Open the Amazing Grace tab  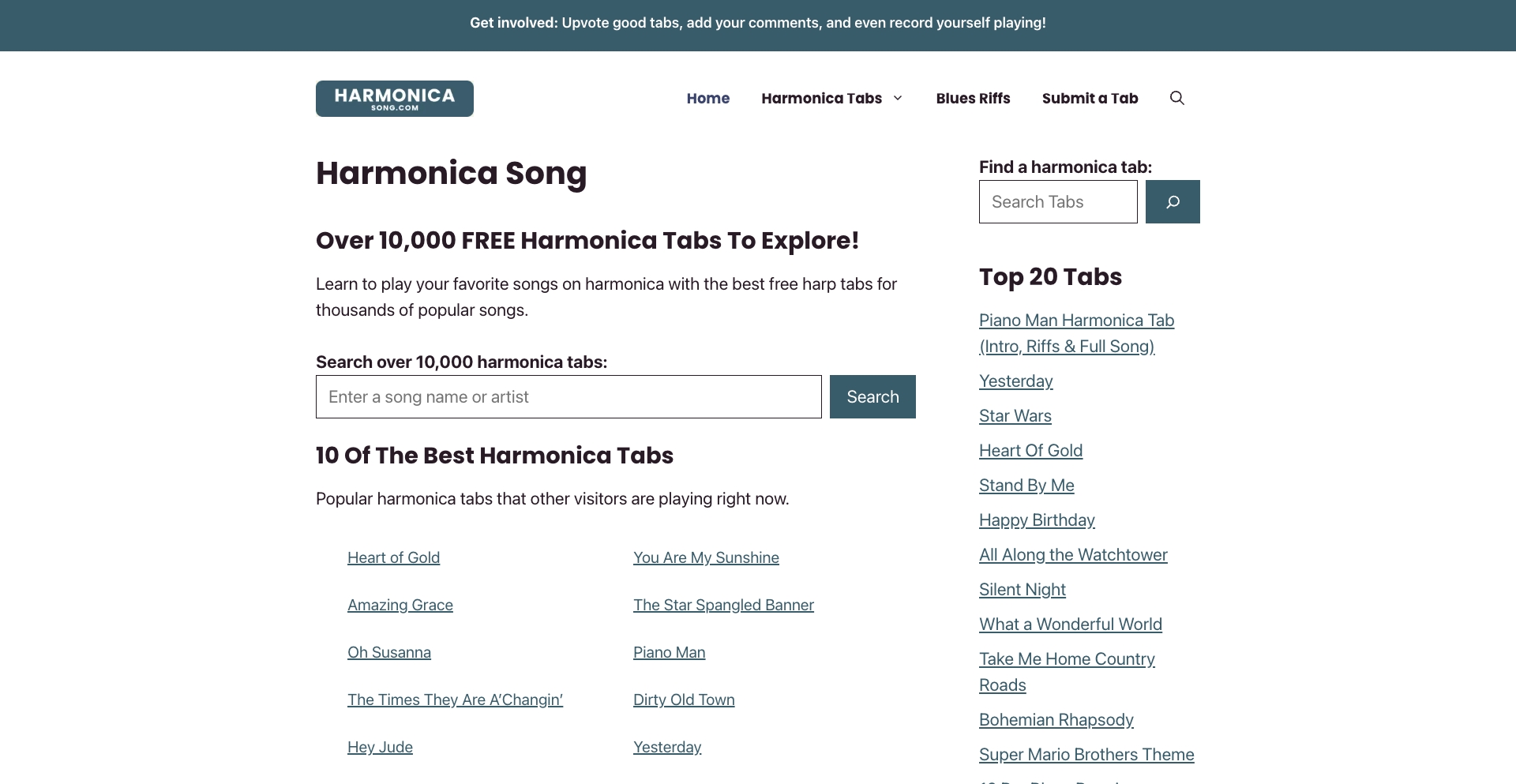click(400, 605)
